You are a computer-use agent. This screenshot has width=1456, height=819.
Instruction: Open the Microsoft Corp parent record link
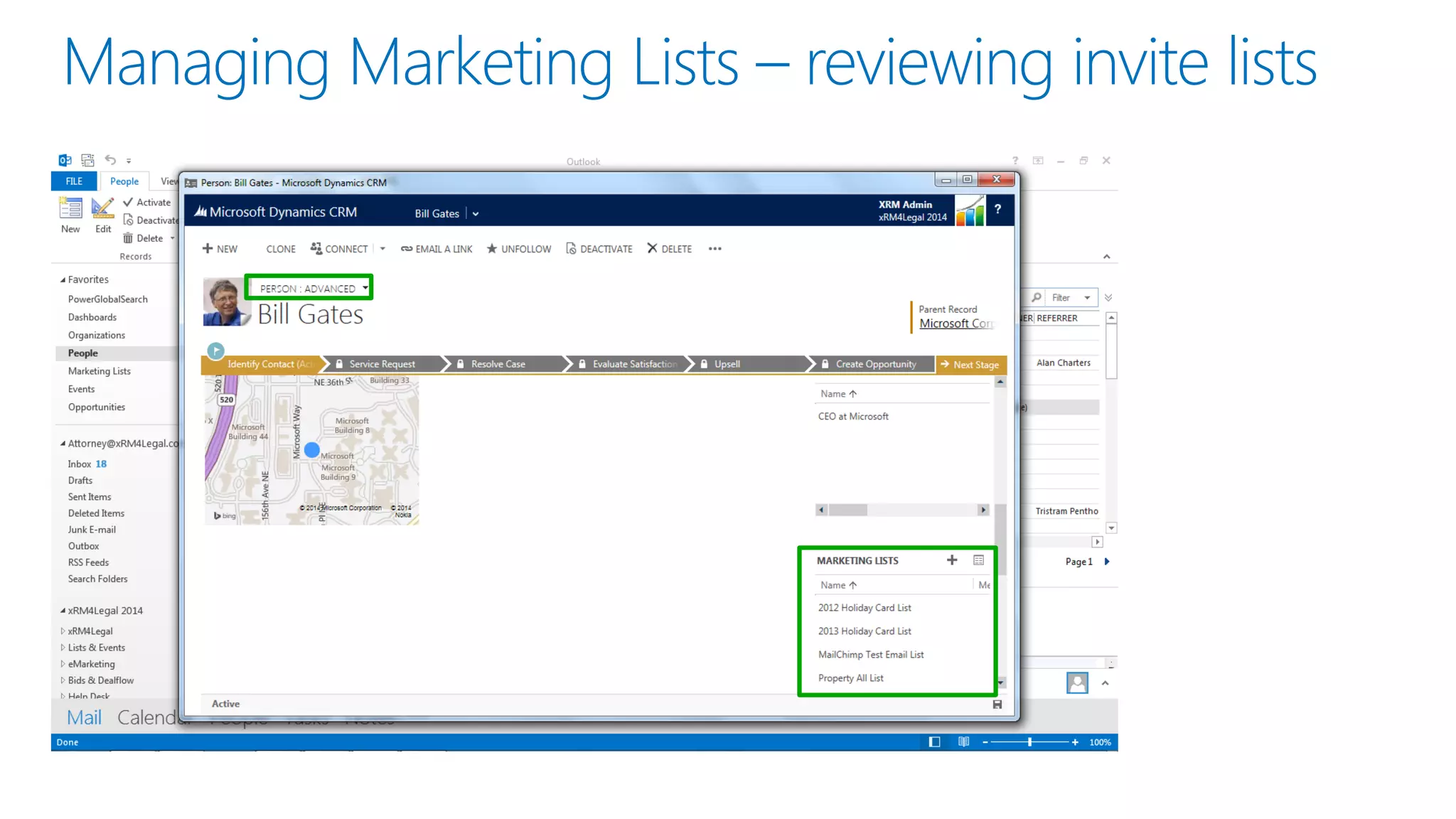[957, 323]
